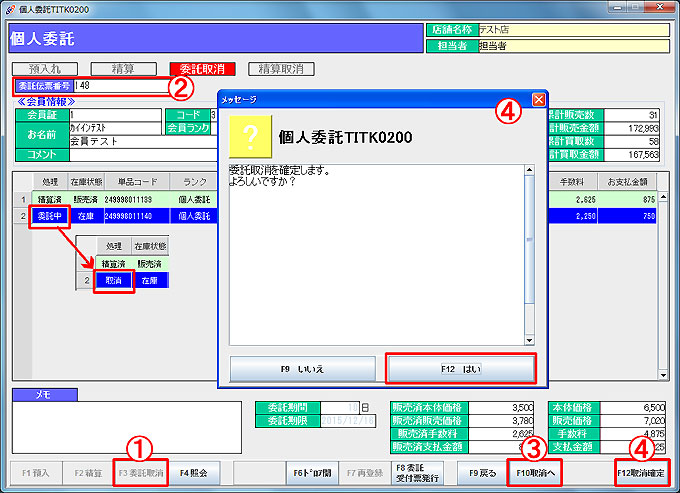The width and height of the screenshot is (680, 493).
Task: Click the 販売済 cell in row 1
Action: click(x=86, y=199)
